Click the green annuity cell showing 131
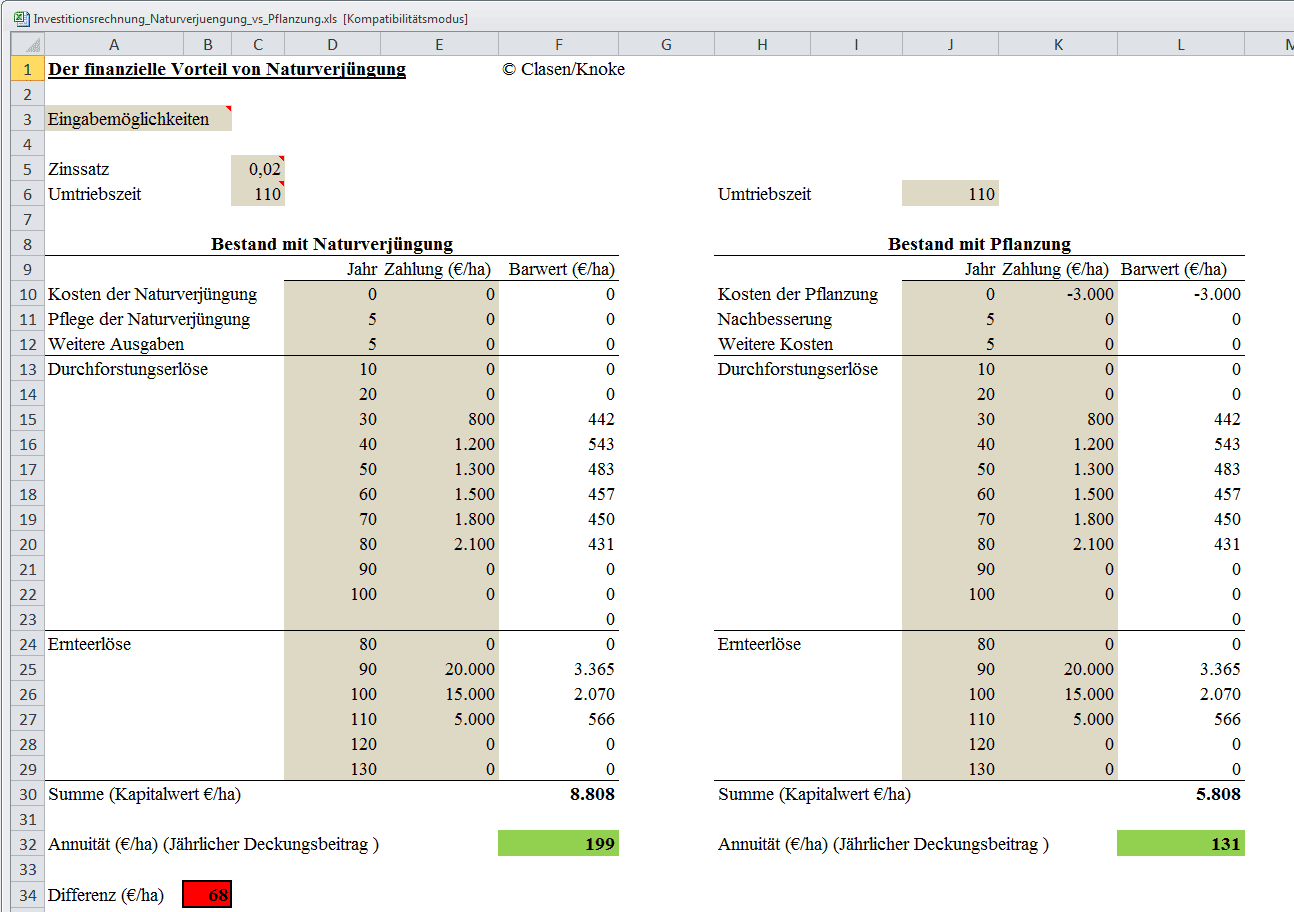The image size is (1294, 912). (x=1180, y=844)
